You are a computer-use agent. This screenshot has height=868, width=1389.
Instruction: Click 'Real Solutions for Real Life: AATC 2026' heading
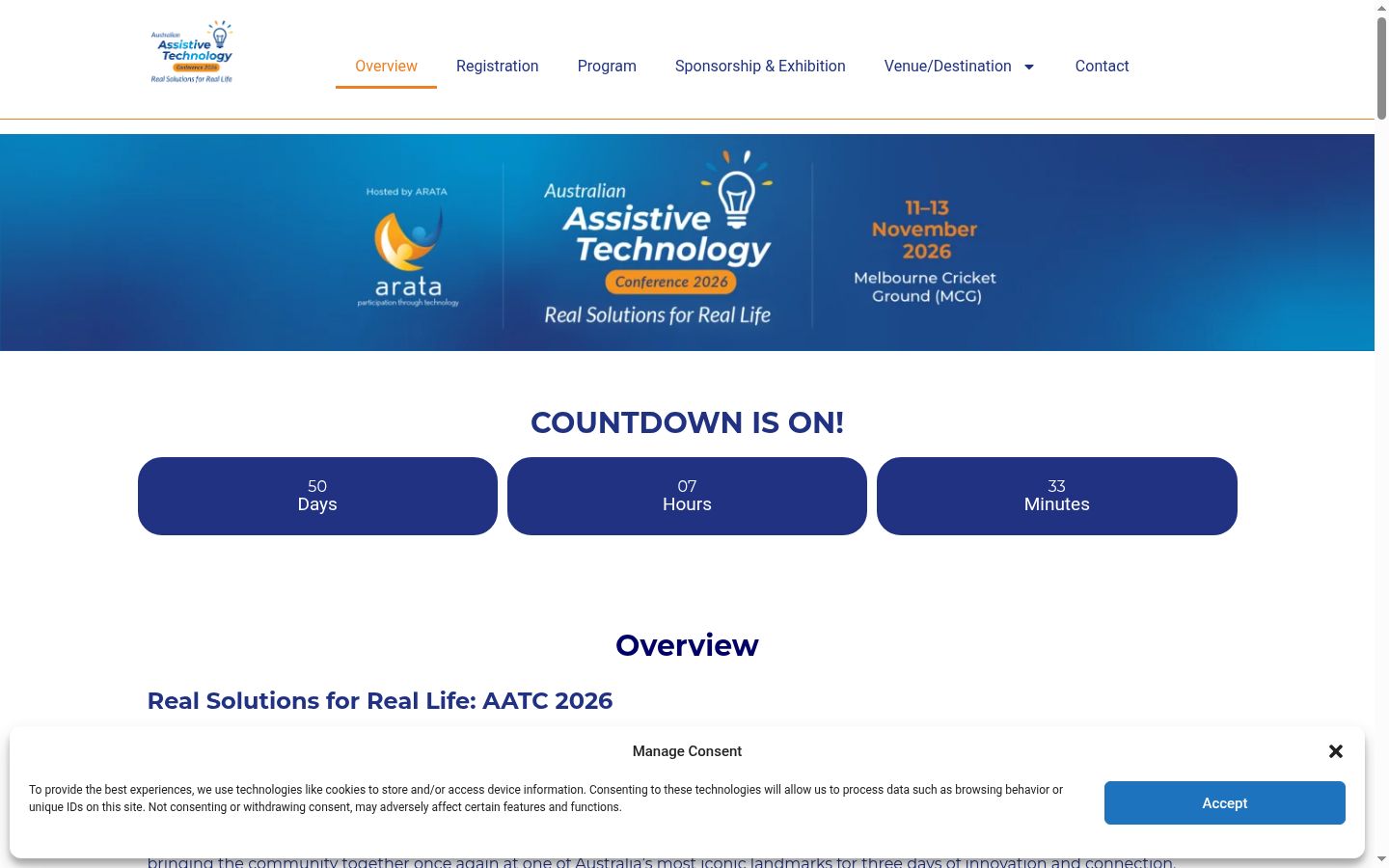380,700
